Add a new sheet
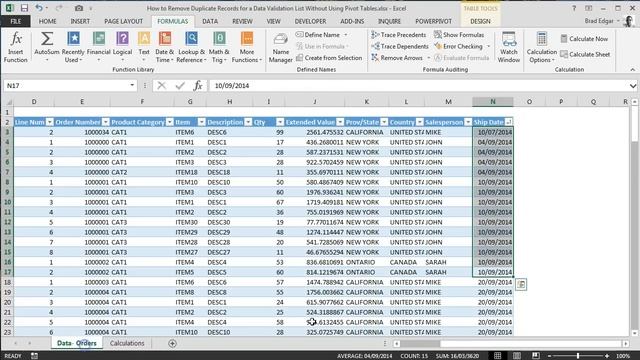The width and height of the screenshot is (640, 360). tap(172, 344)
